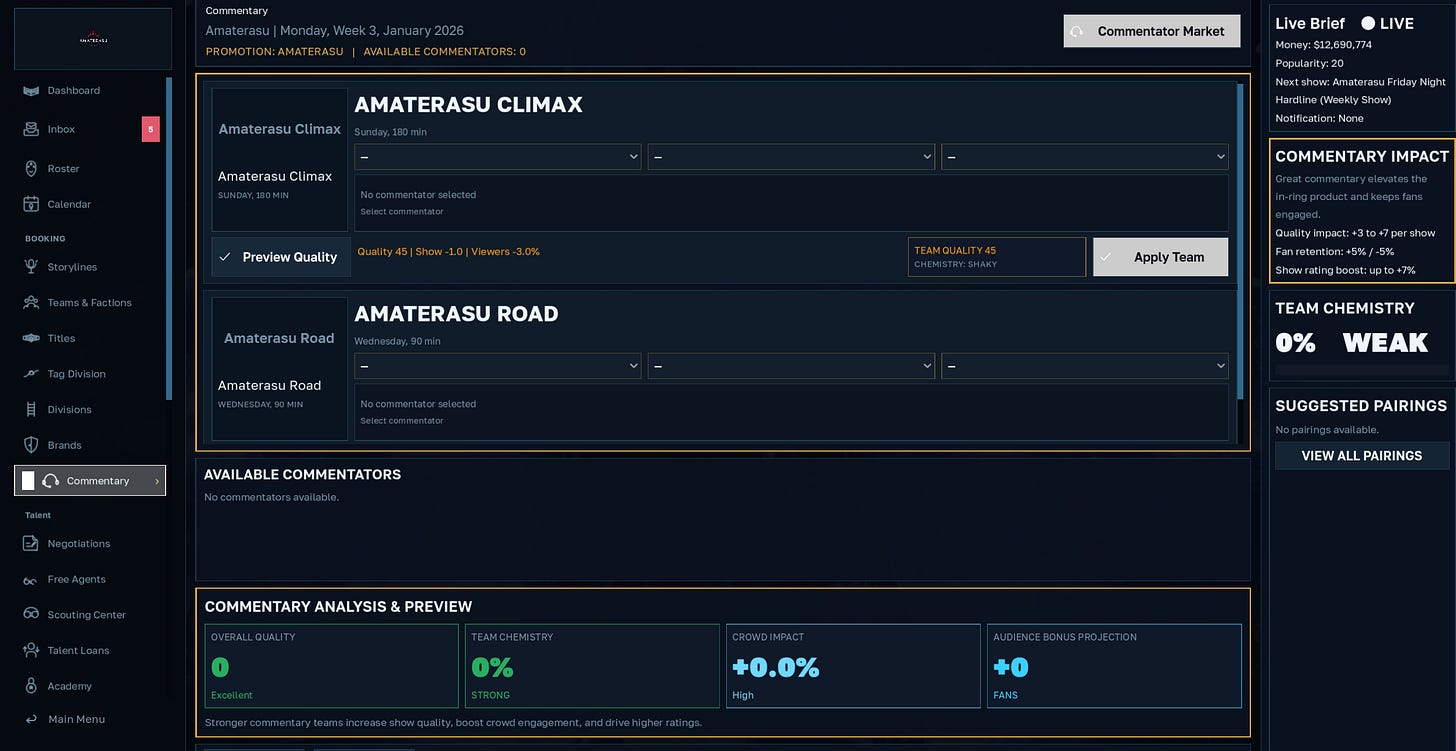Select the Free Agents icon

pos(31,580)
